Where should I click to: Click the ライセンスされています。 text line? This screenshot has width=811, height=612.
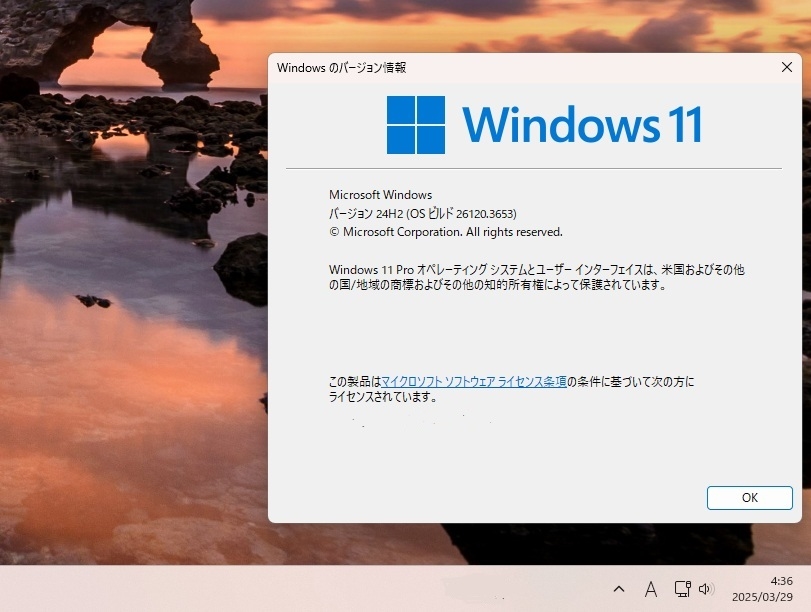click(x=383, y=397)
